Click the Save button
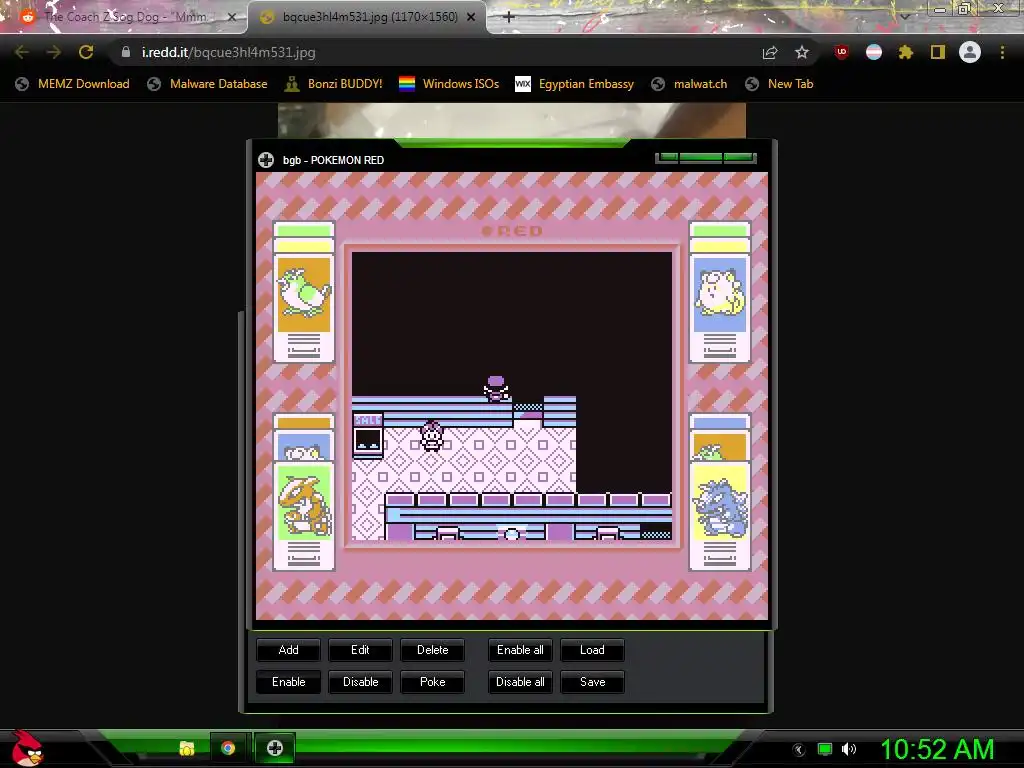The height and width of the screenshot is (768, 1024). click(592, 682)
